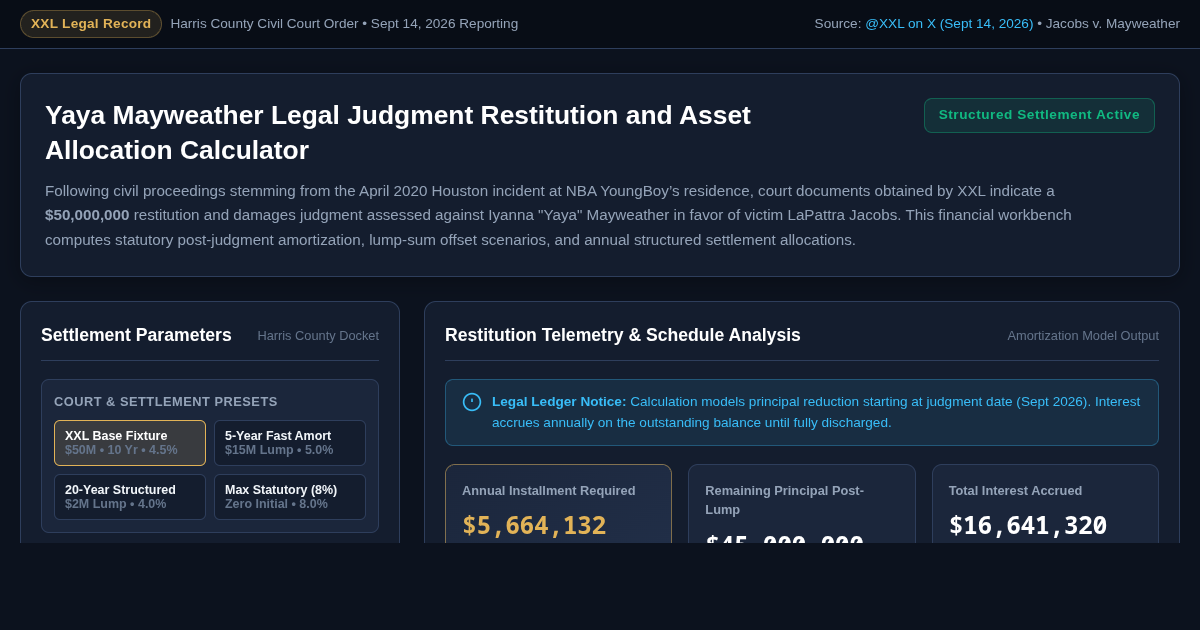Open the @XXL on X source link
Screen dimensions: 1200x630
[949, 24]
